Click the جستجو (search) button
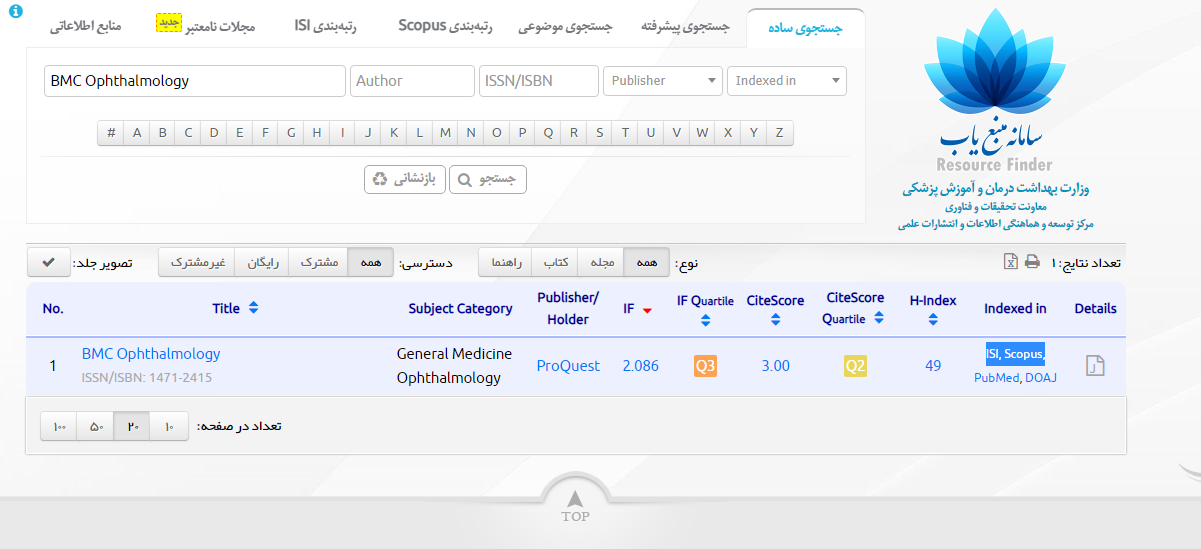This screenshot has height=549, width=1201. 488,179
